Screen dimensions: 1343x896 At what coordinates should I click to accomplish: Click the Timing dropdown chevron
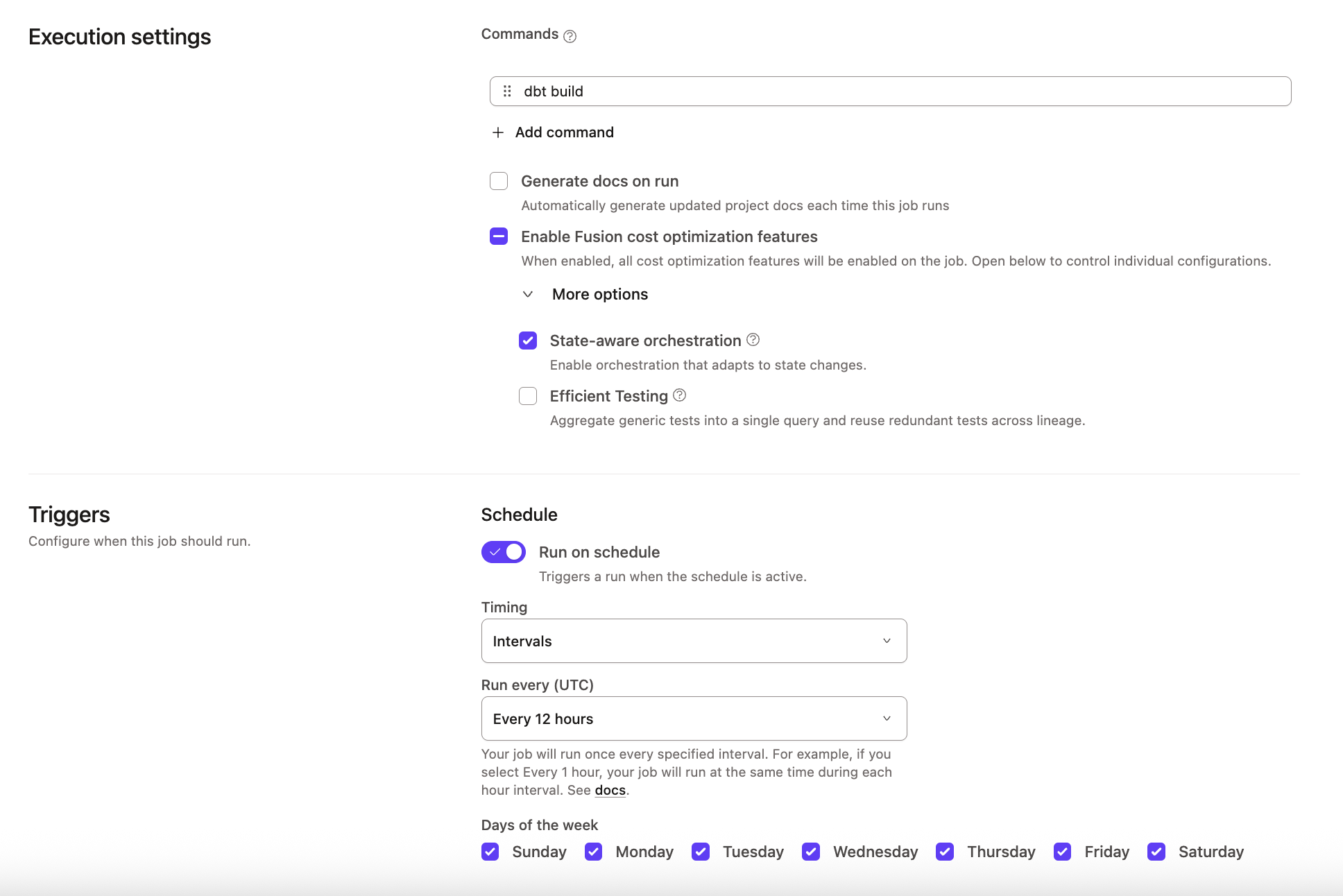click(887, 641)
